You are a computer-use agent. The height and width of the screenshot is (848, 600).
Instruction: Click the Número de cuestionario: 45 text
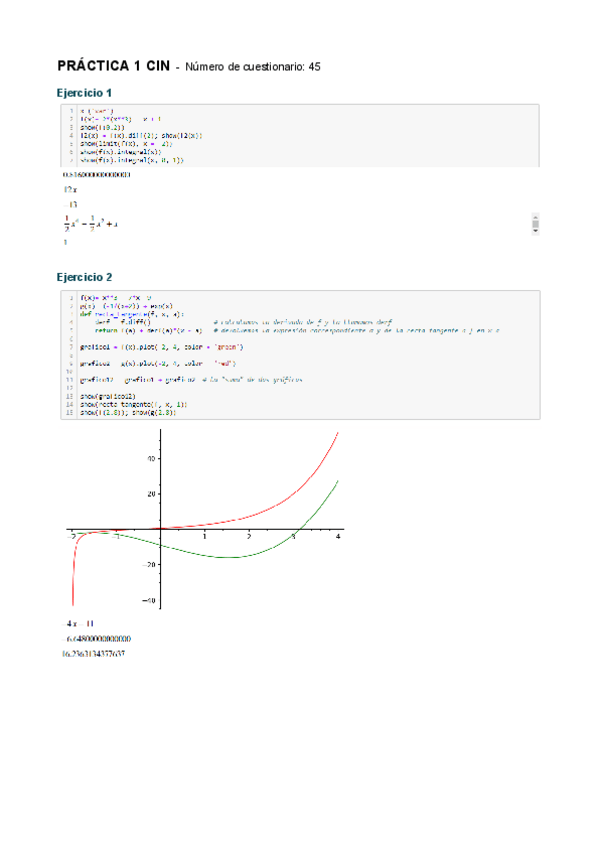coord(251,67)
